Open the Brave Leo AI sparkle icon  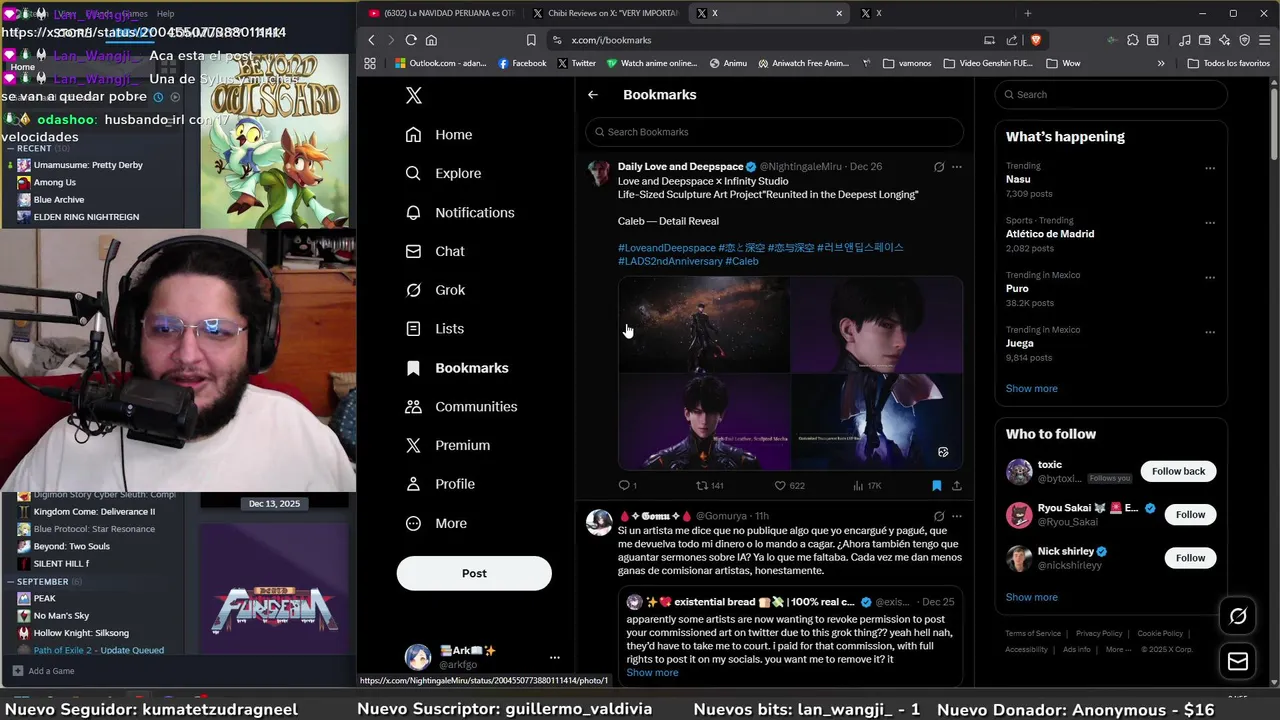coord(1225,40)
